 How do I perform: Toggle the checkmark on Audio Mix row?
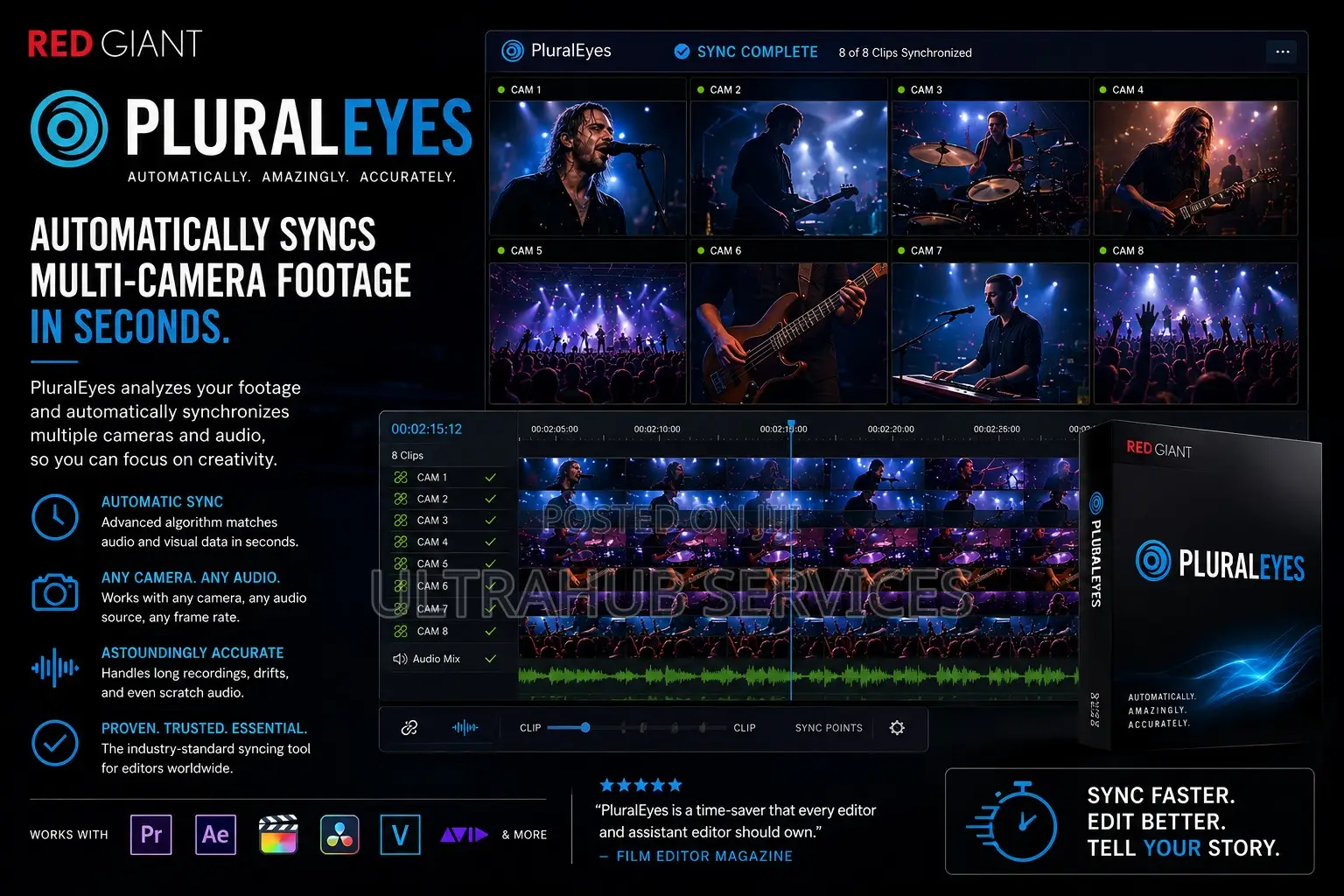(x=490, y=659)
